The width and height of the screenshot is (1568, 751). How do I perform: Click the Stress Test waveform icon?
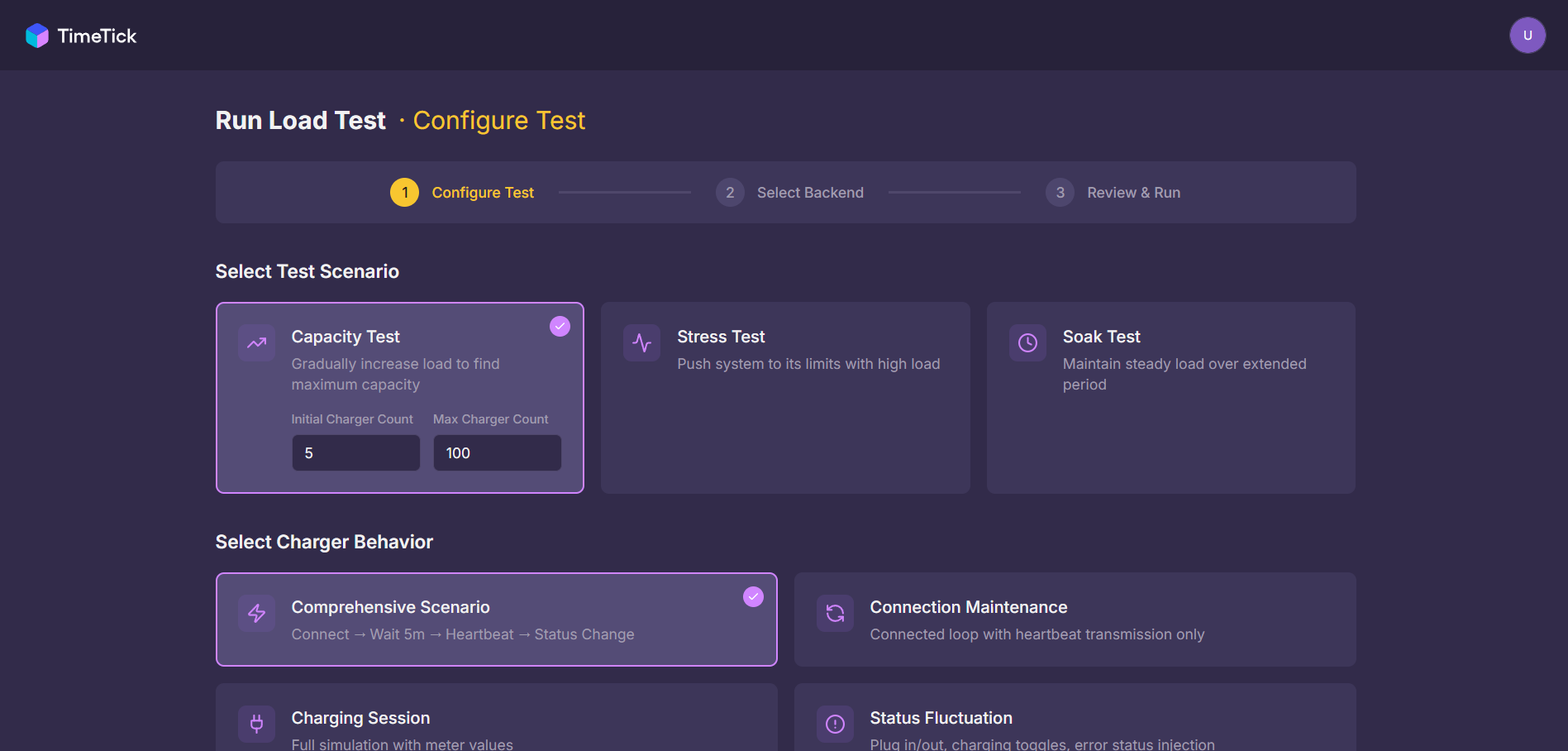click(x=641, y=342)
